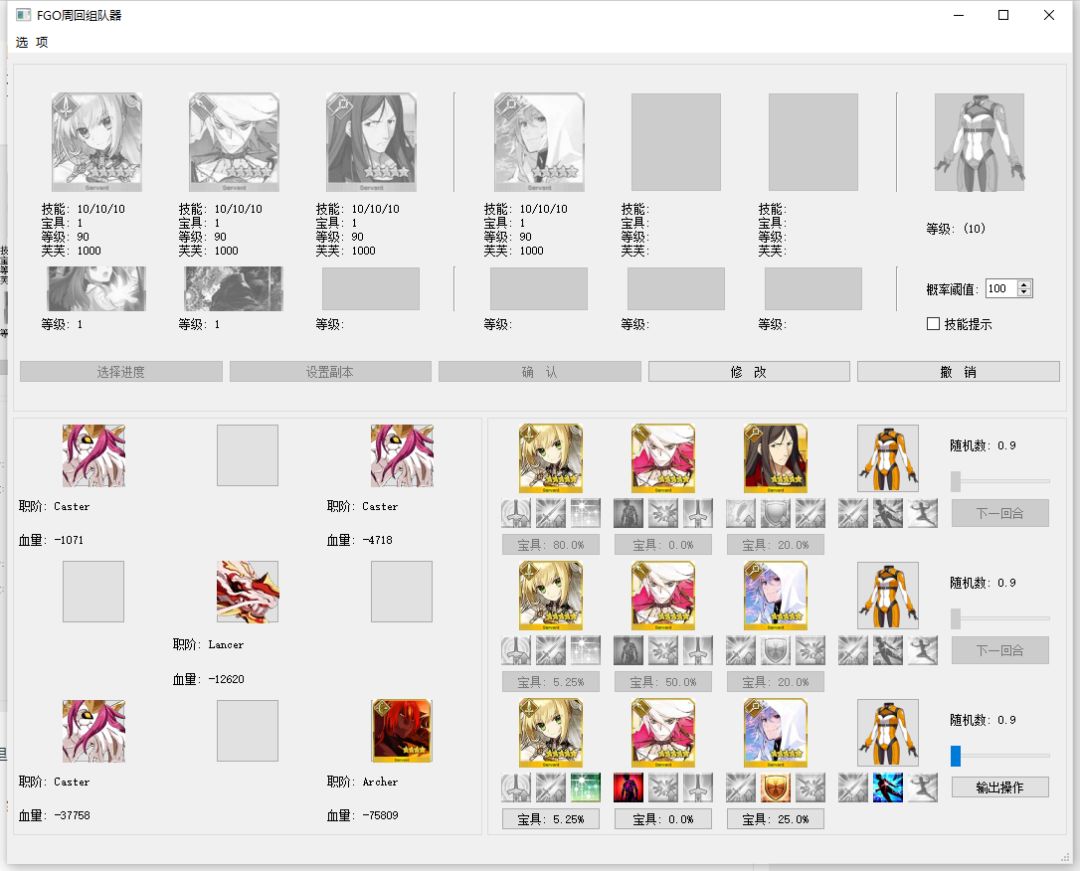
Task: Open the second craft essence thumbnail
Action: (x=233, y=288)
